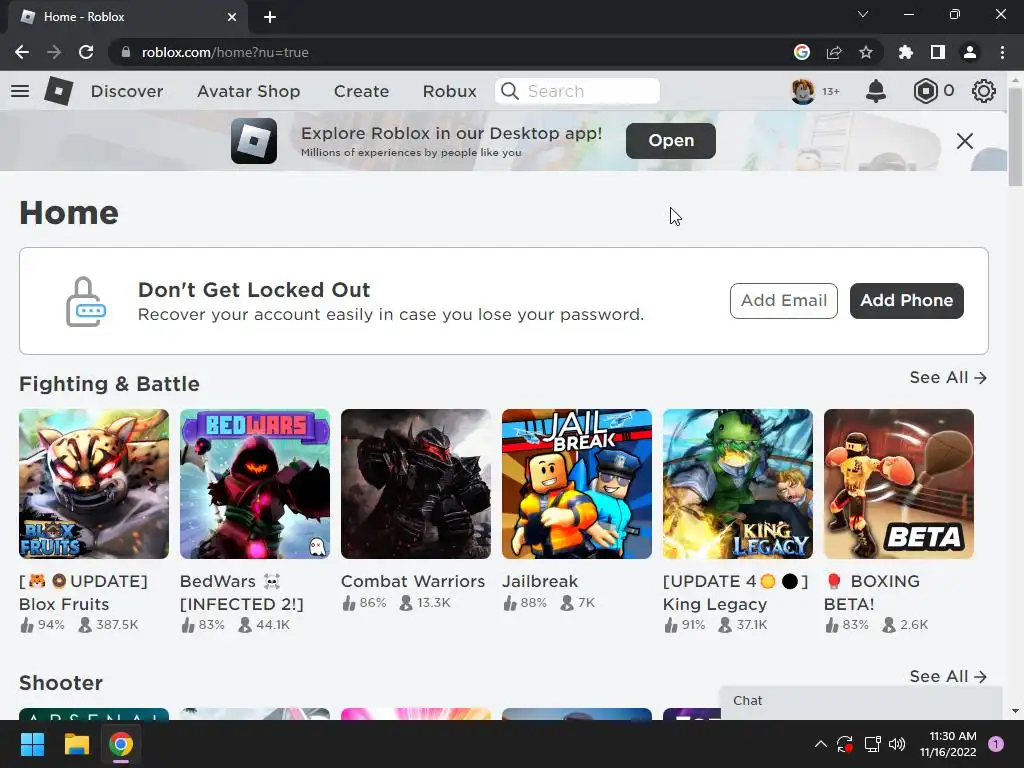Click the BedWars INFECTED 2 title text
The image size is (1024, 768).
pyautogui.click(x=242, y=592)
